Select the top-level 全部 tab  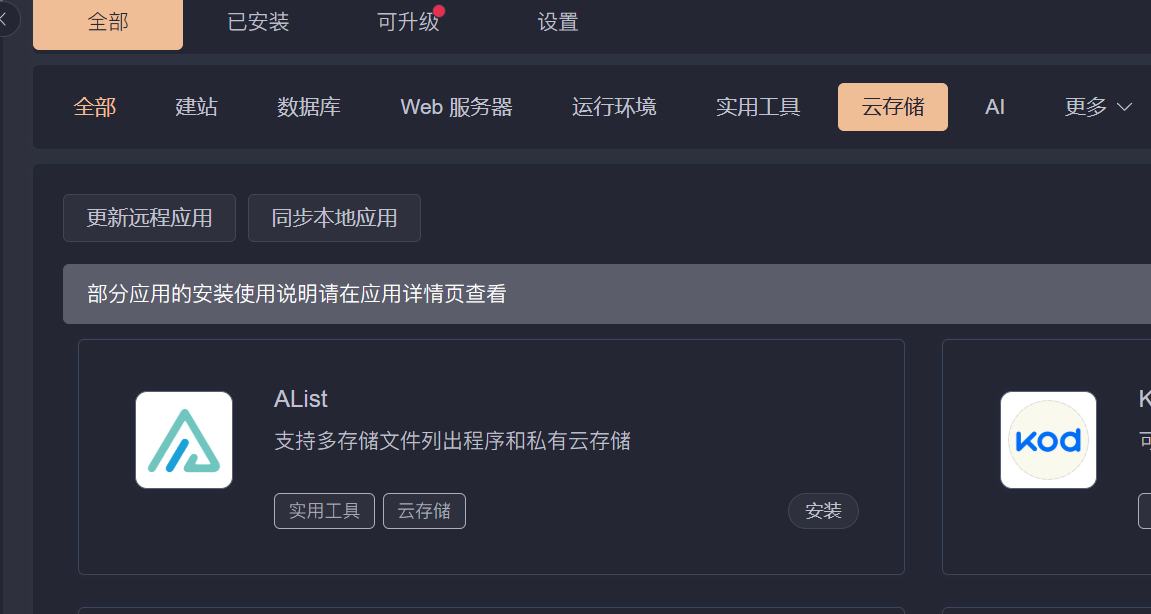point(108,22)
